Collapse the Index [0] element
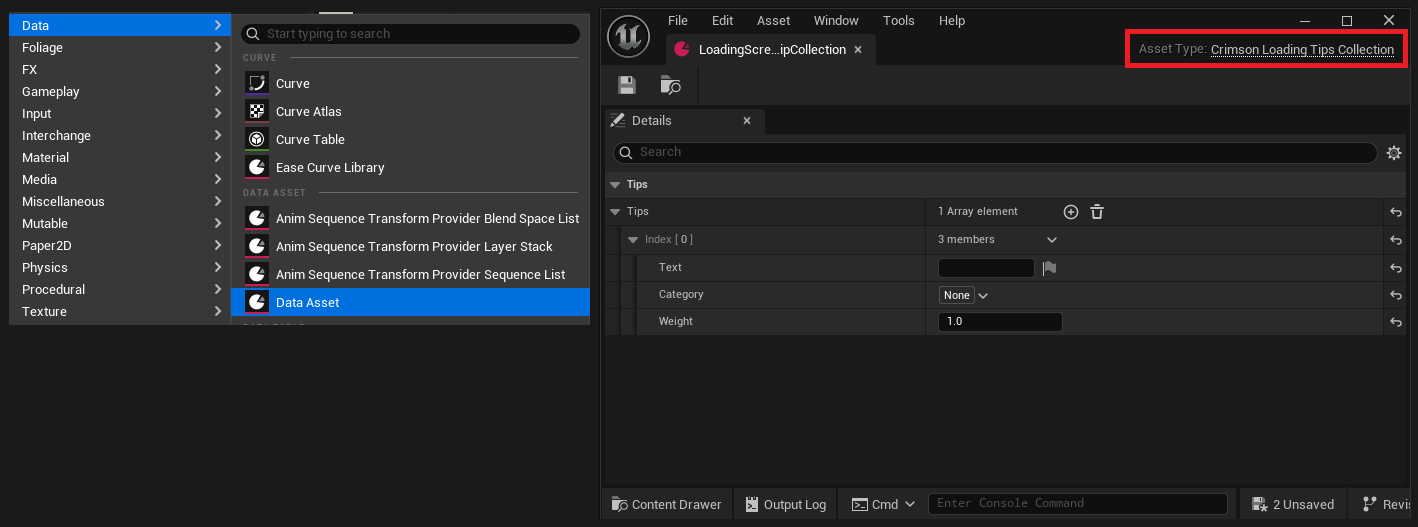 [634, 240]
